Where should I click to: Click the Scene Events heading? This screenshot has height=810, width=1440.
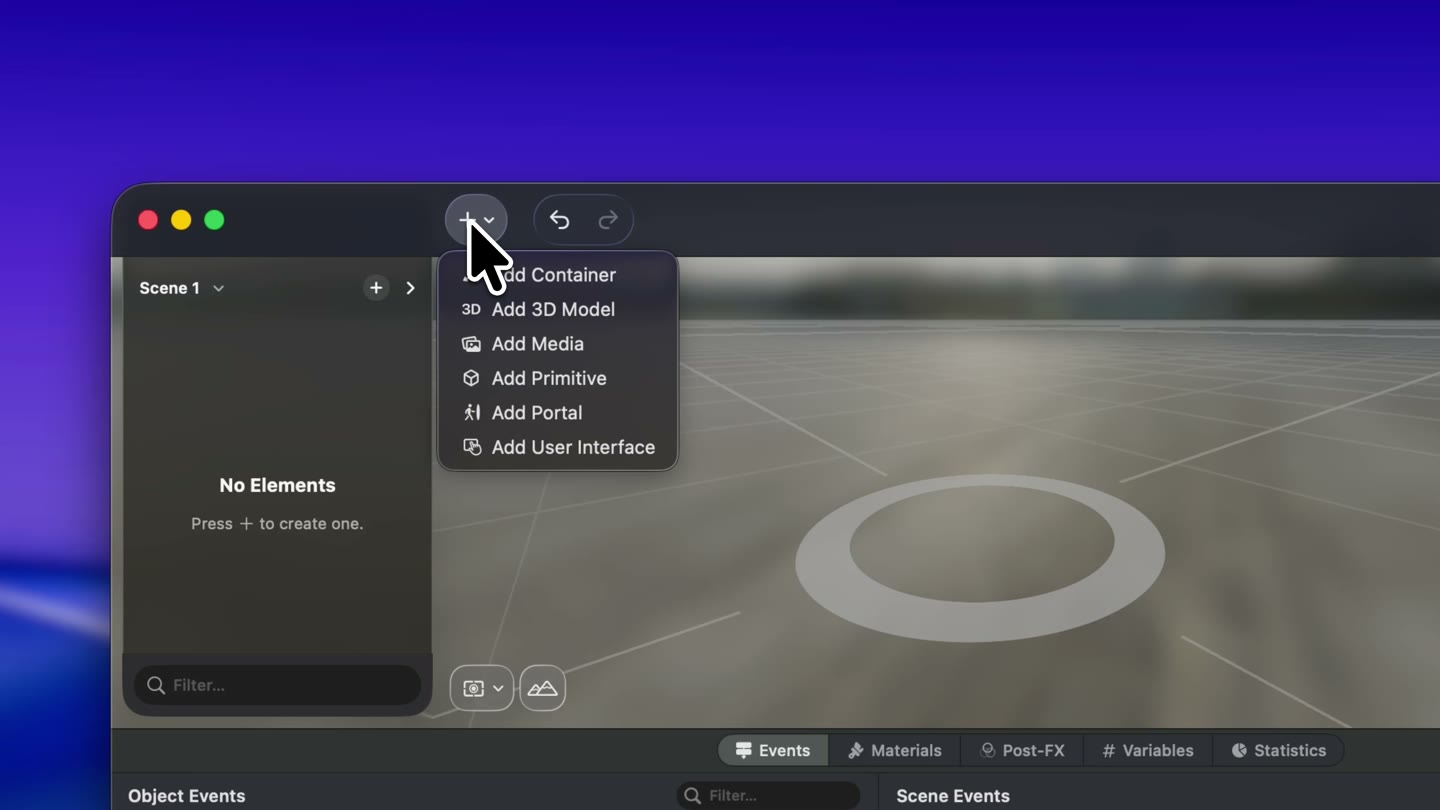pos(953,796)
